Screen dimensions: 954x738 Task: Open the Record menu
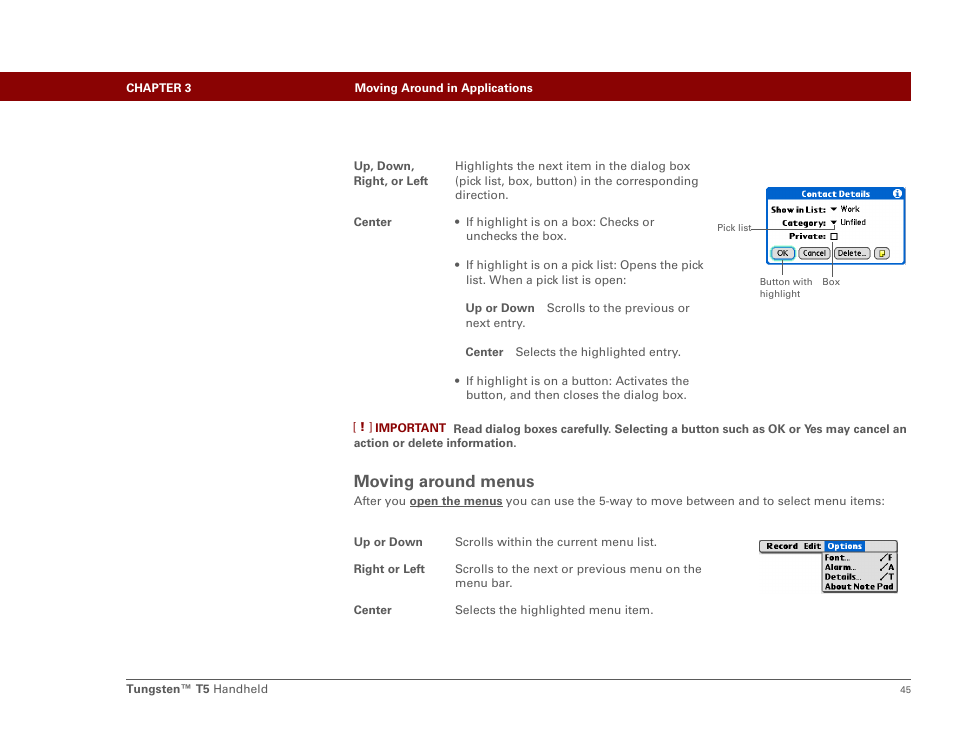782,546
